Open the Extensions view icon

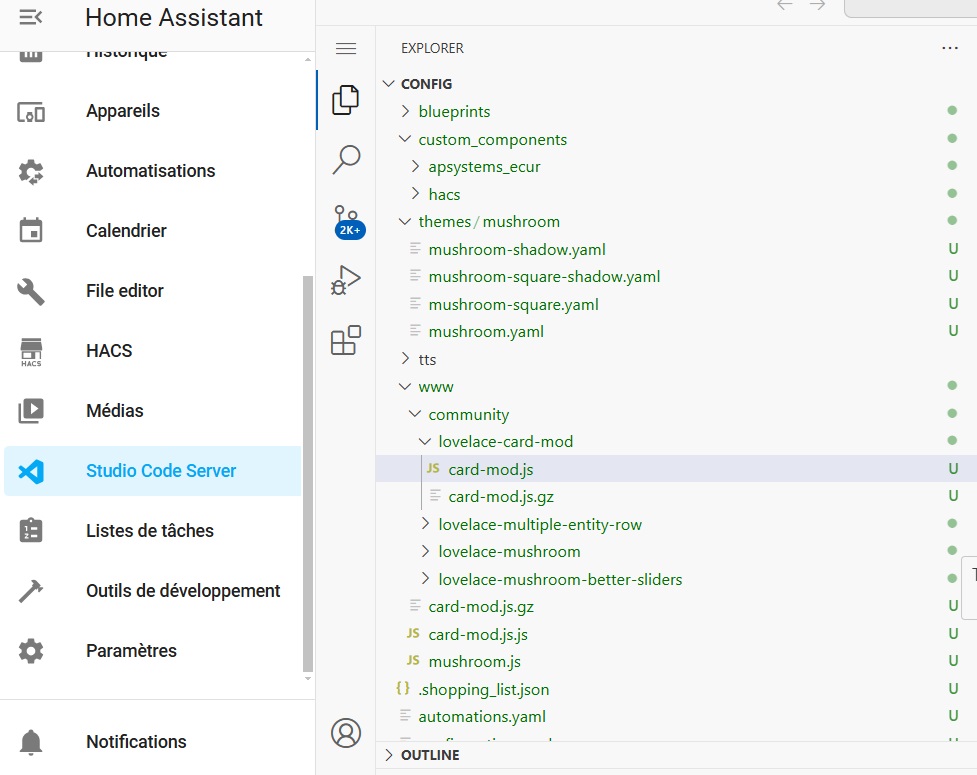tap(346, 340)
